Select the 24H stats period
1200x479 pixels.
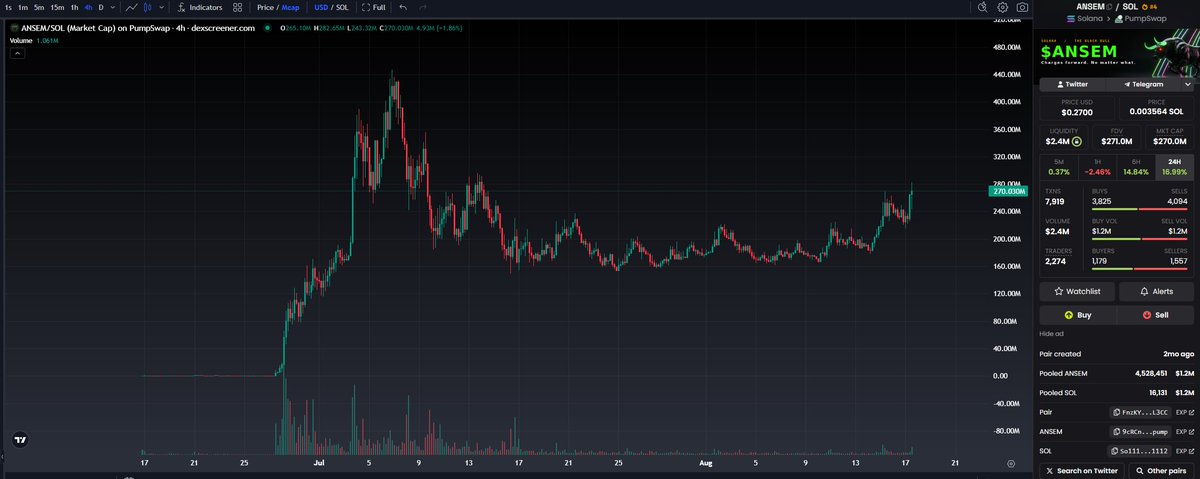coord(1173,167)
